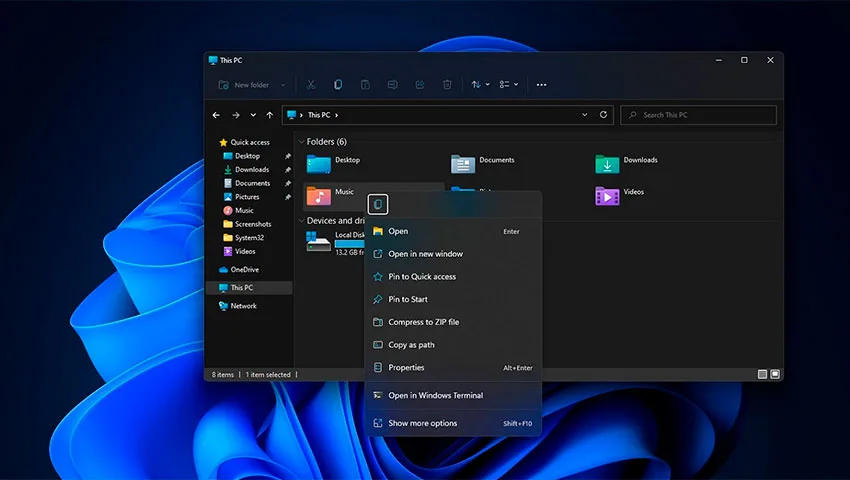The height and width of the screenshot is (480, 850).
Task: Click This PC in the address bar
Action: coord(319,115)
